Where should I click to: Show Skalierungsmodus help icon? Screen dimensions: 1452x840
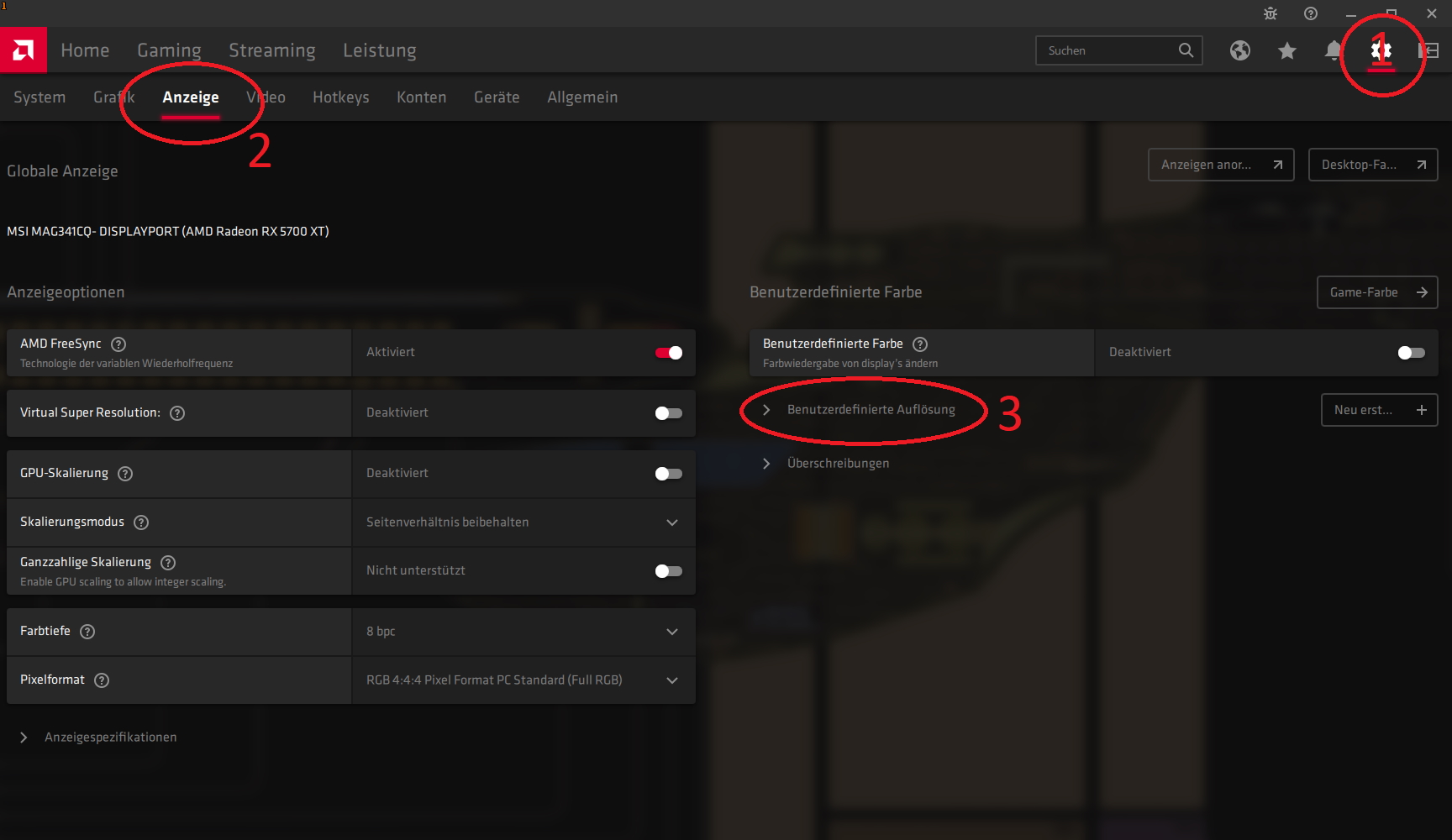[x=141, y=522]
